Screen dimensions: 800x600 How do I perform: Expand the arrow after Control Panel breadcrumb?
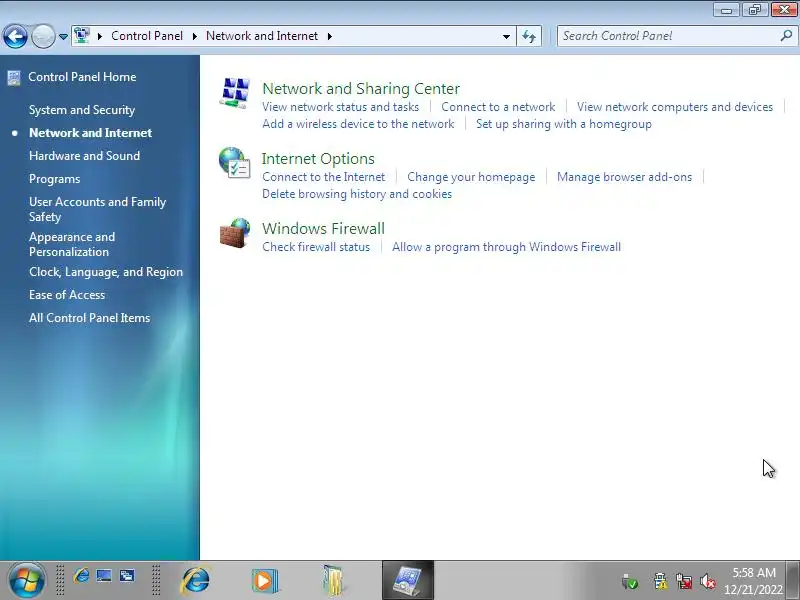coord(194,36)
